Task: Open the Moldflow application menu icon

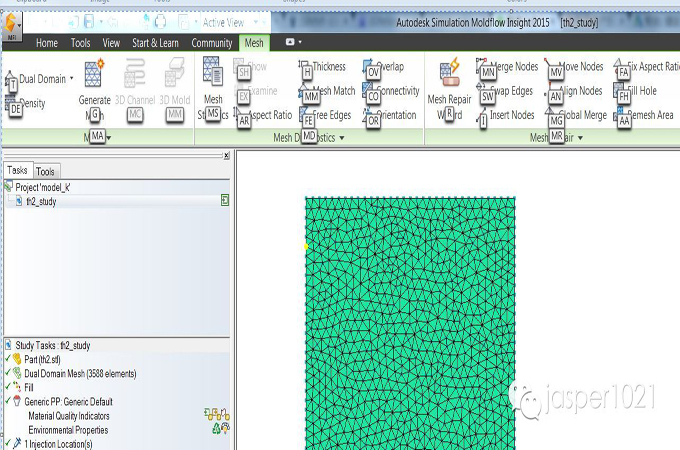Action: (x=11, y=25)
